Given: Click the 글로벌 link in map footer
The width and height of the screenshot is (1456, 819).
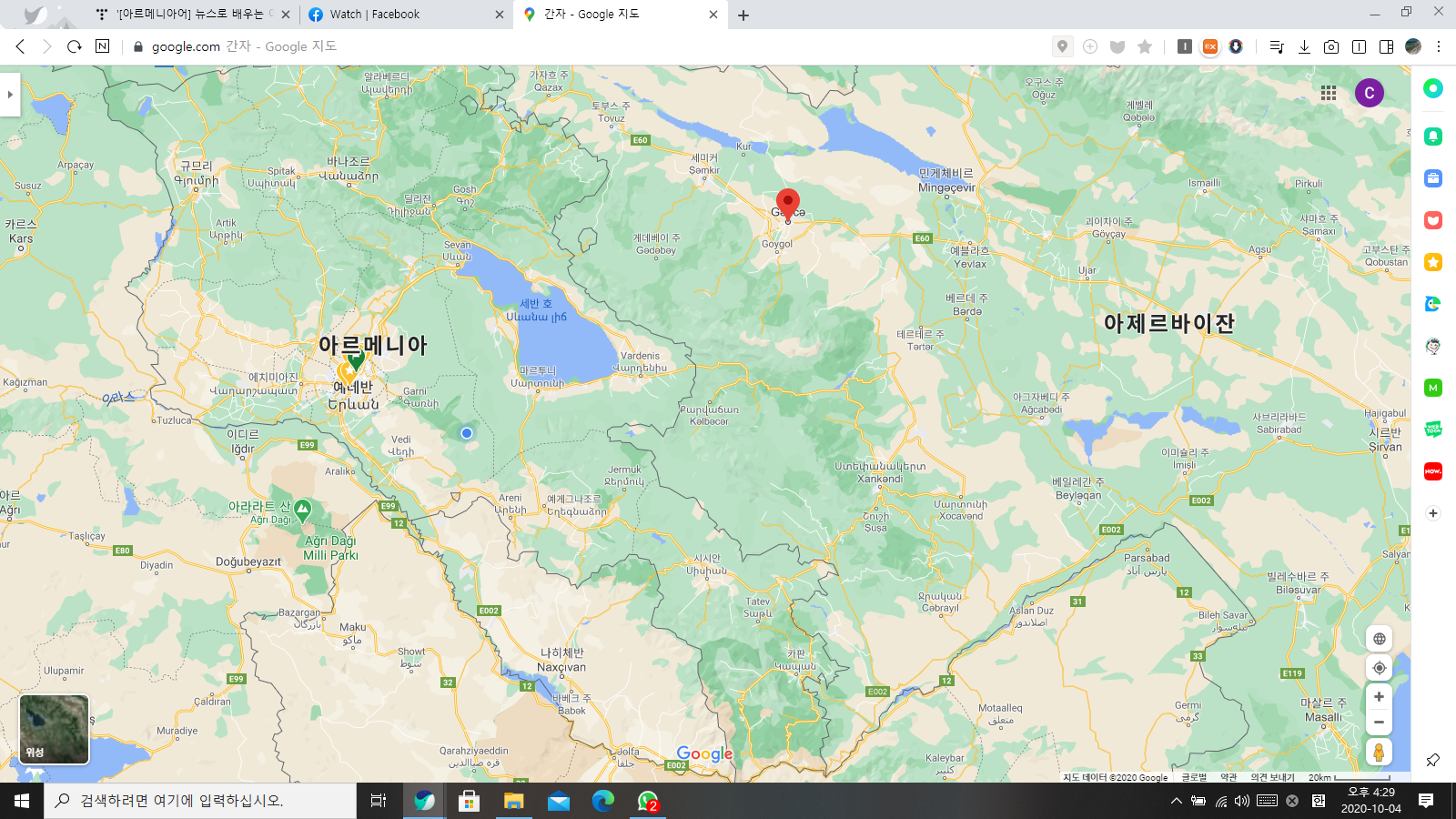Looking at the screenshot, I should [1194, 777].
